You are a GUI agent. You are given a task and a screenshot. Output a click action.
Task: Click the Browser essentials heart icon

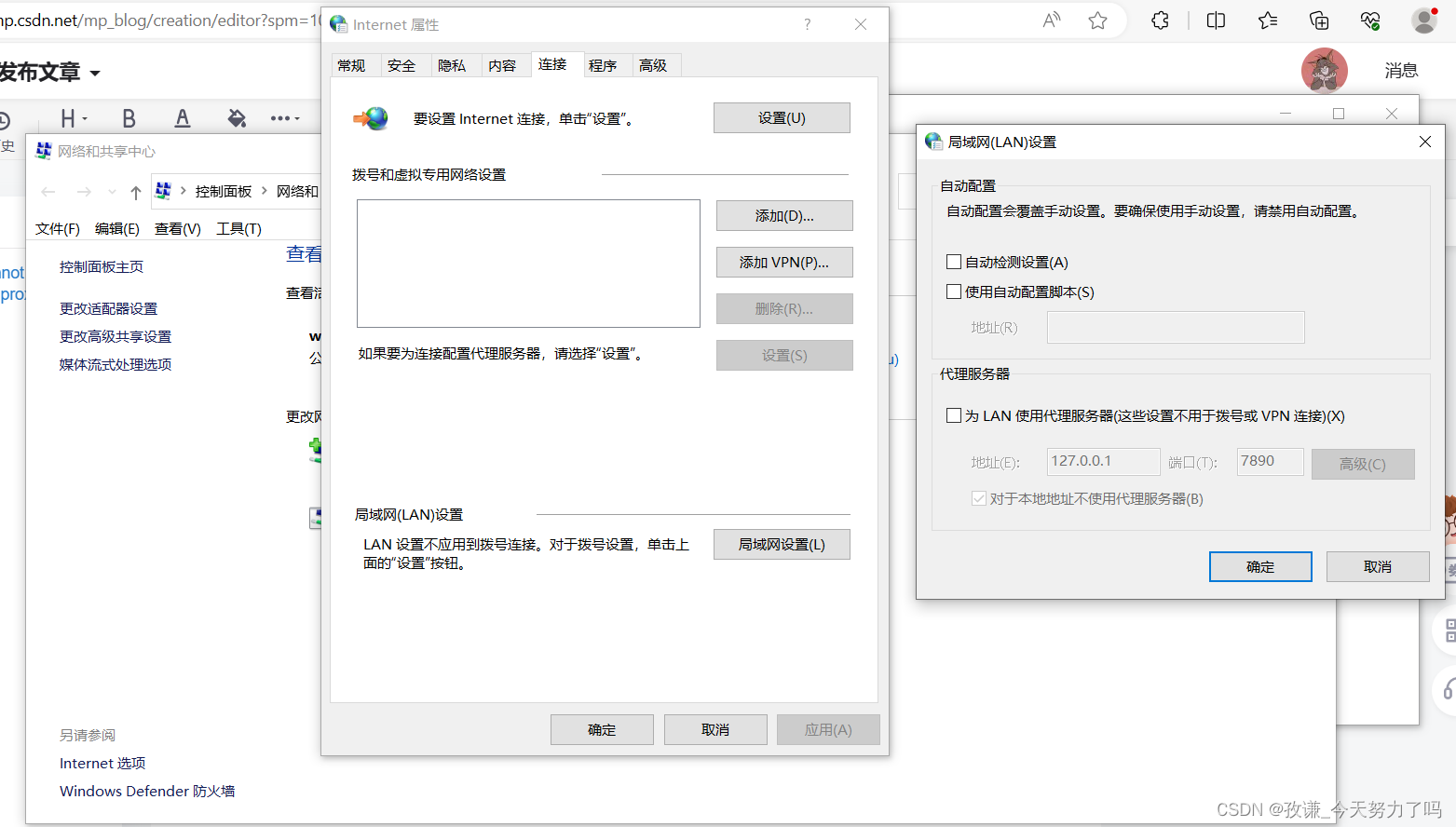click(1369, 20)
